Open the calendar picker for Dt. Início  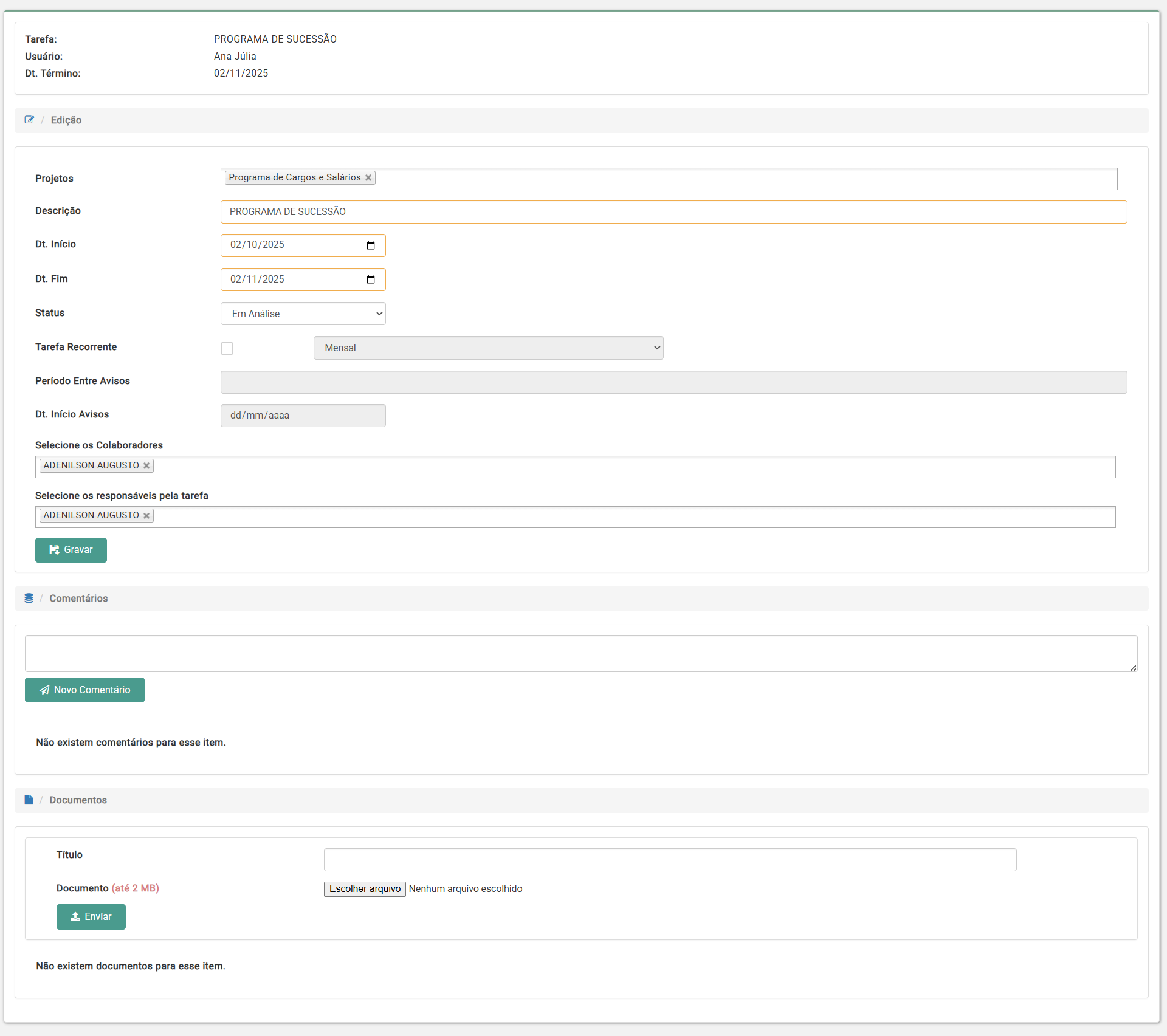tap(371, 245)
